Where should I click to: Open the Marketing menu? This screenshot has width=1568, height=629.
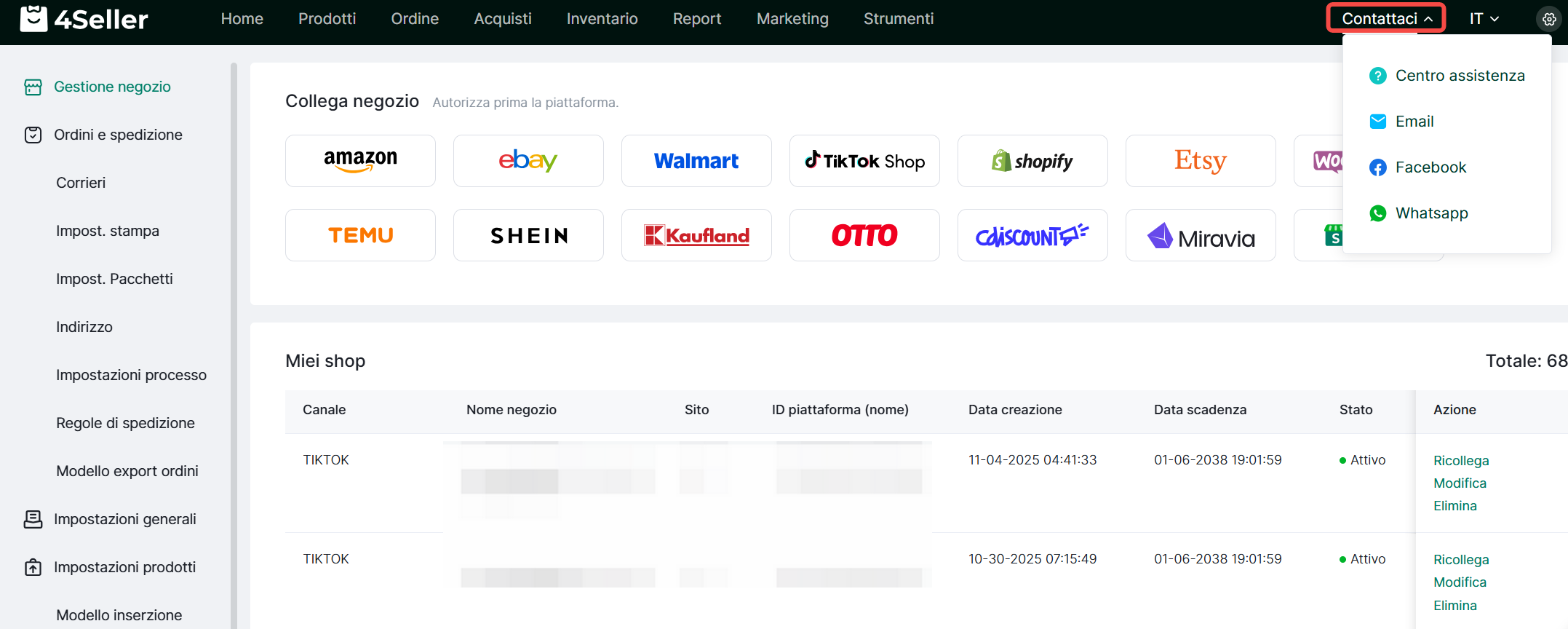[792, 19]
